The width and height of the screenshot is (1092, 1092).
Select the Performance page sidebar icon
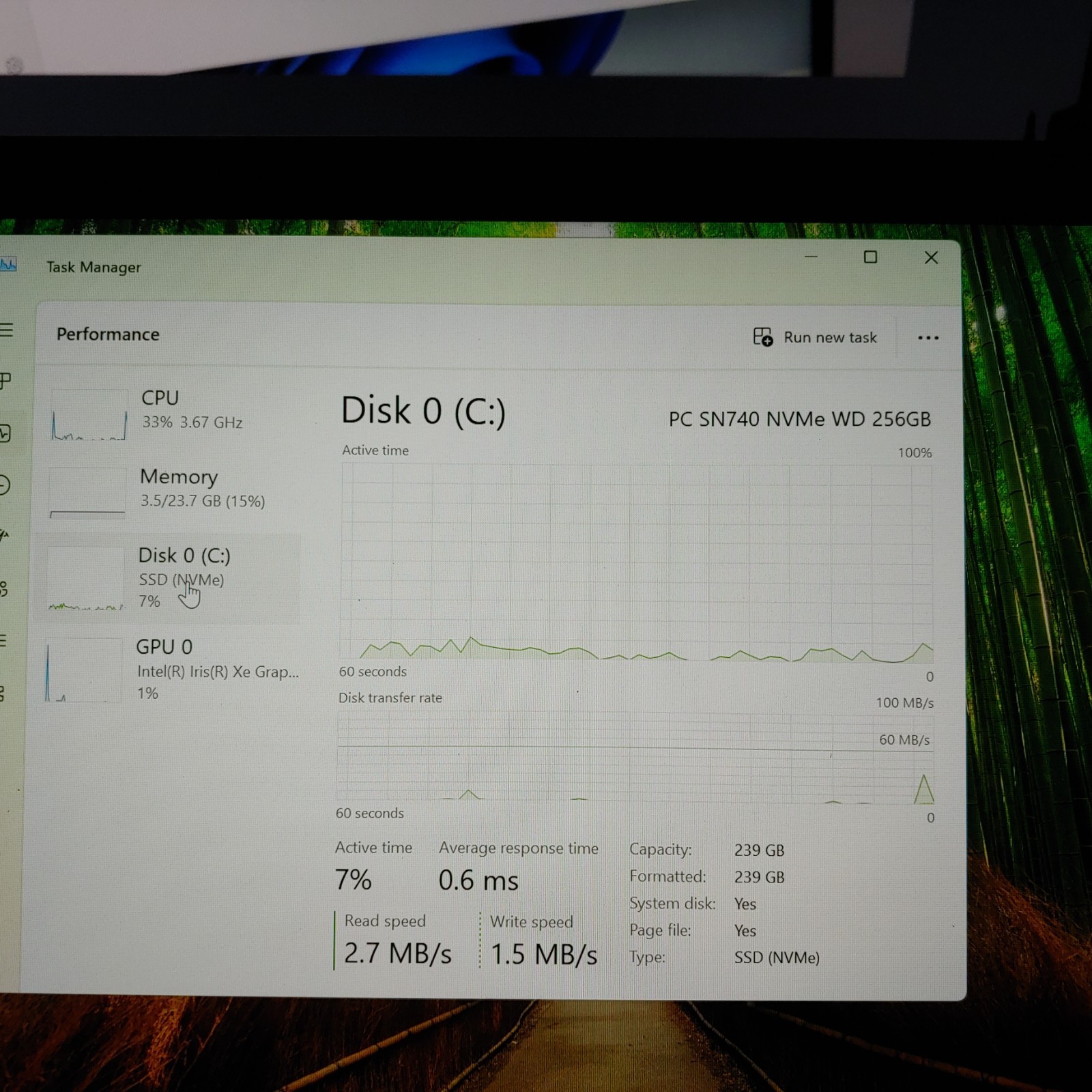click(x=5, y=433)
